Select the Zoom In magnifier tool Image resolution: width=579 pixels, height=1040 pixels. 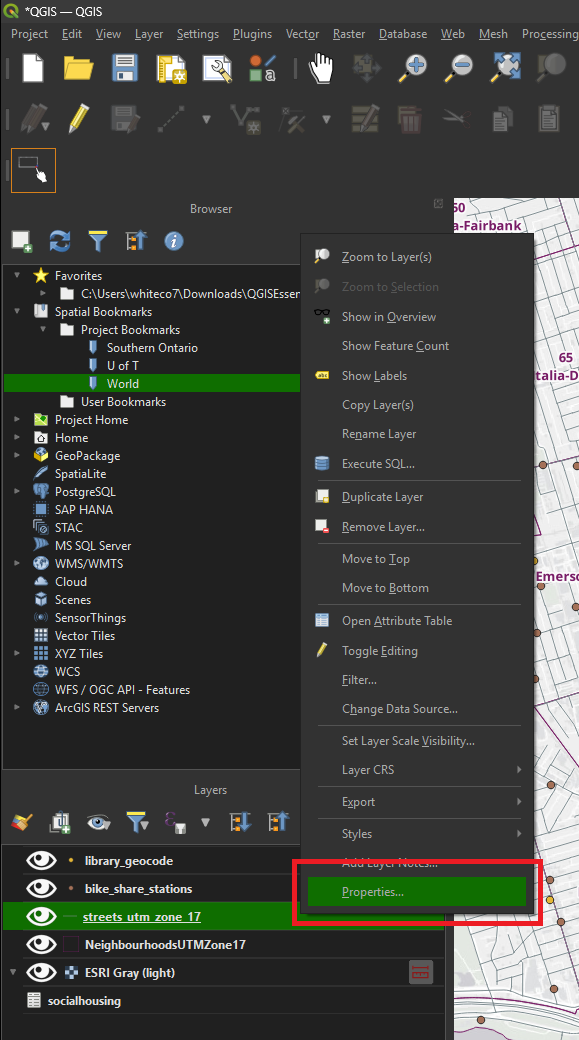[412, 68]
